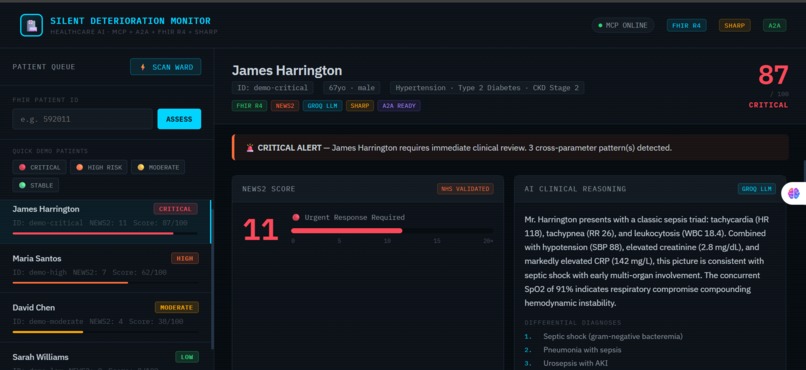The height and width of the screenshot is (370, 806).
Task: Click the CRITICAL label on James Harrington row
Action: (175, 209)
